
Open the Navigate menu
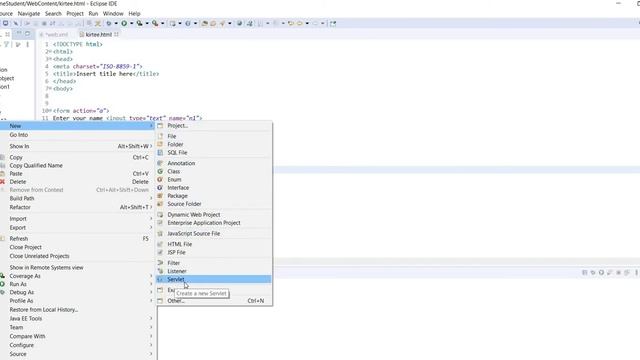point(29,13)
